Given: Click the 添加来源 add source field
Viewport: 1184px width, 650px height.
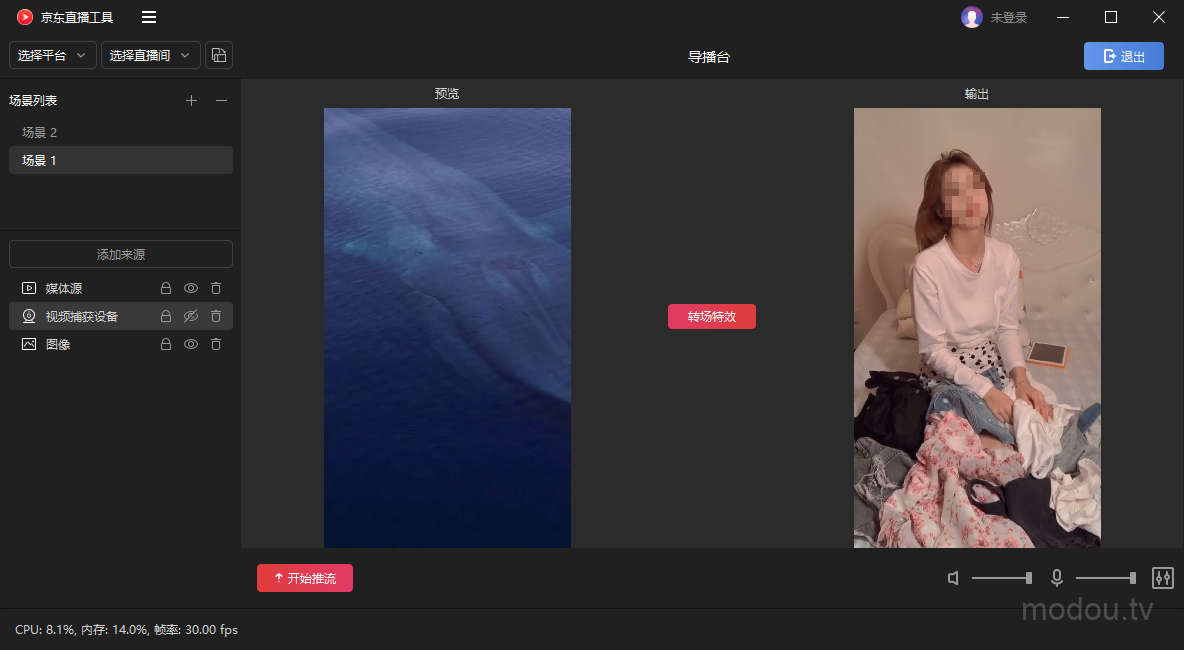Looking at the screenshot, I should [121, 254].
